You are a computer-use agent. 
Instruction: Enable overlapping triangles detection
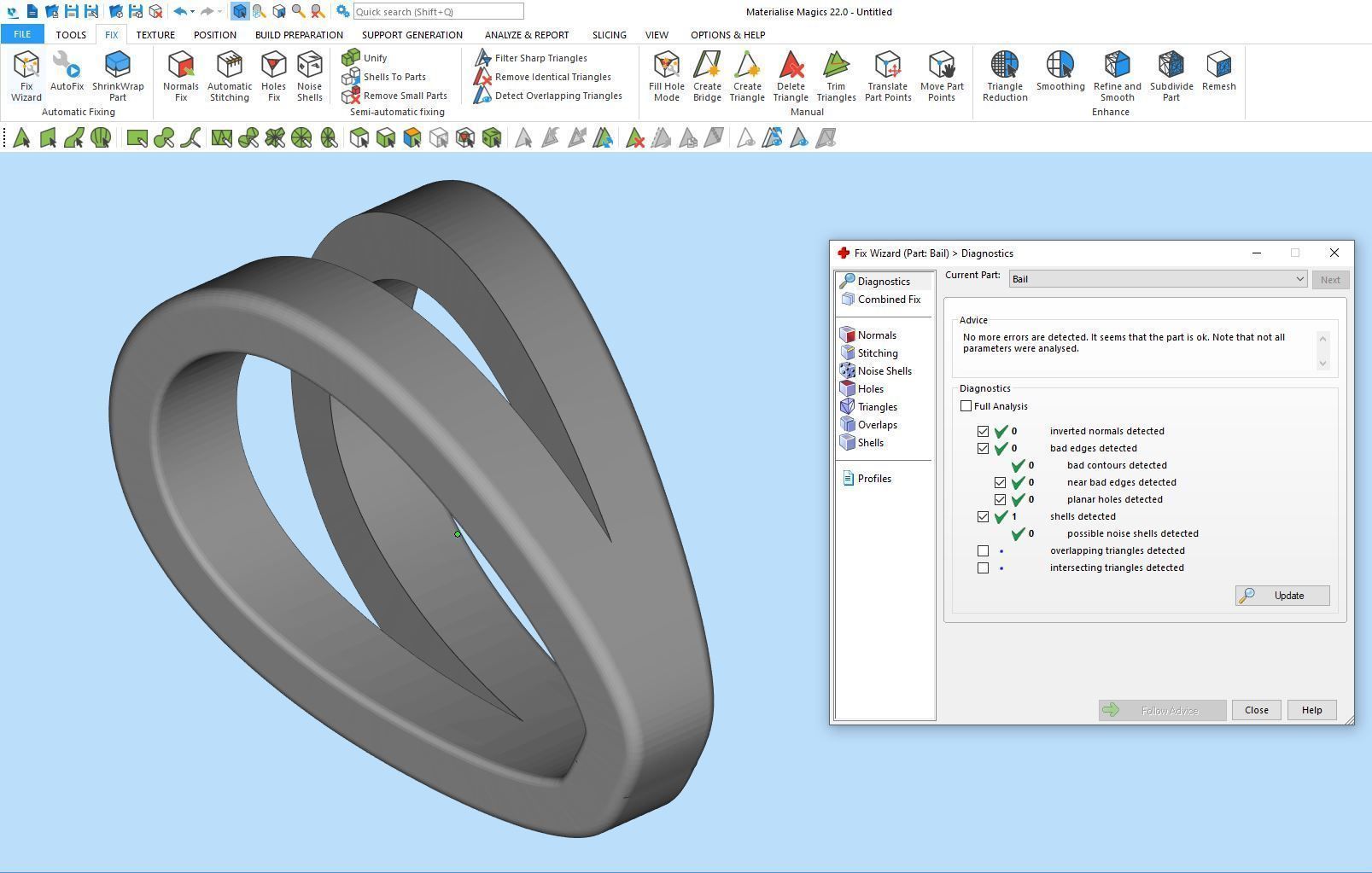[x=984, y=550]
